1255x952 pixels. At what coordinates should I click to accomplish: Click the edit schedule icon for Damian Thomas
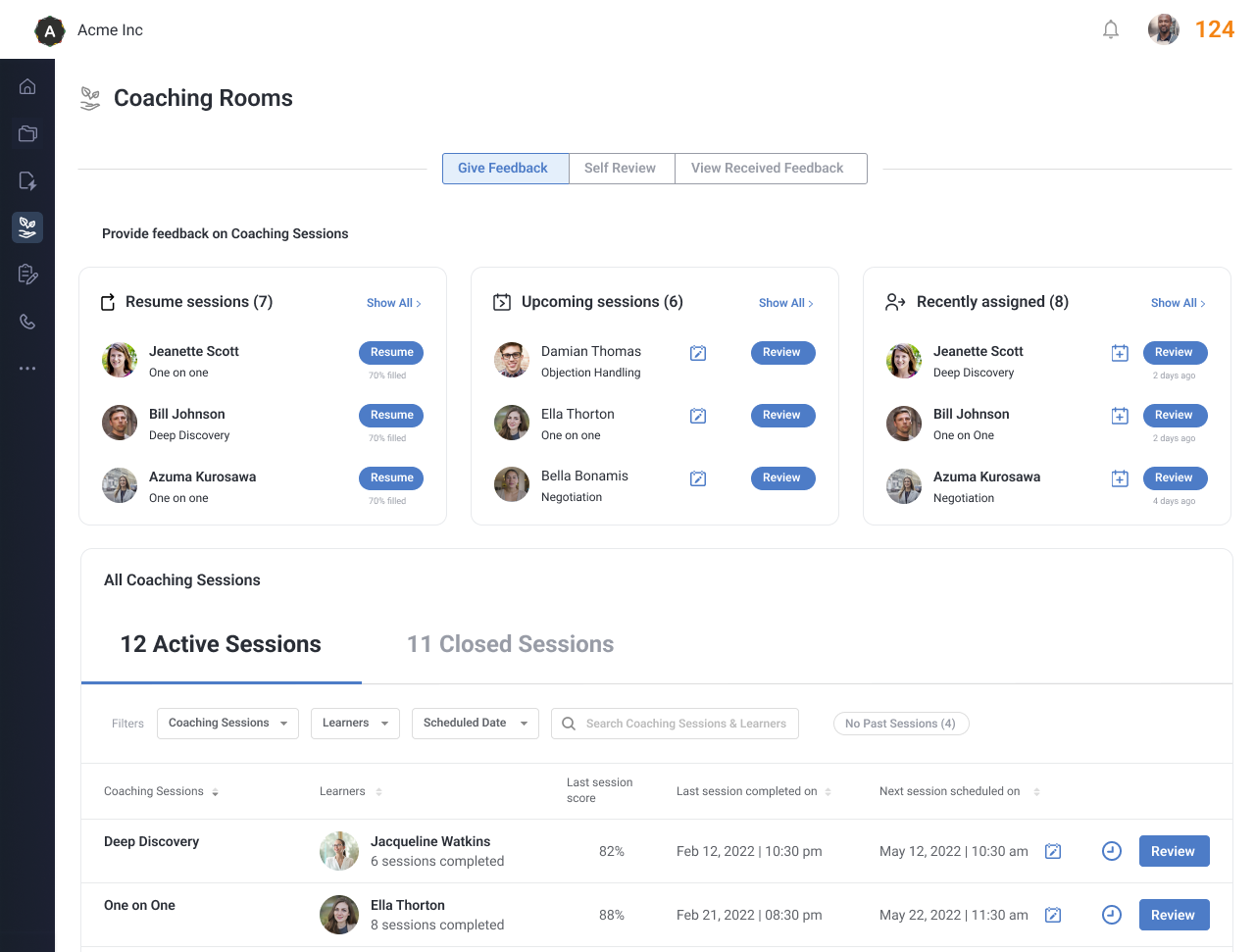[x=698, y=353]
